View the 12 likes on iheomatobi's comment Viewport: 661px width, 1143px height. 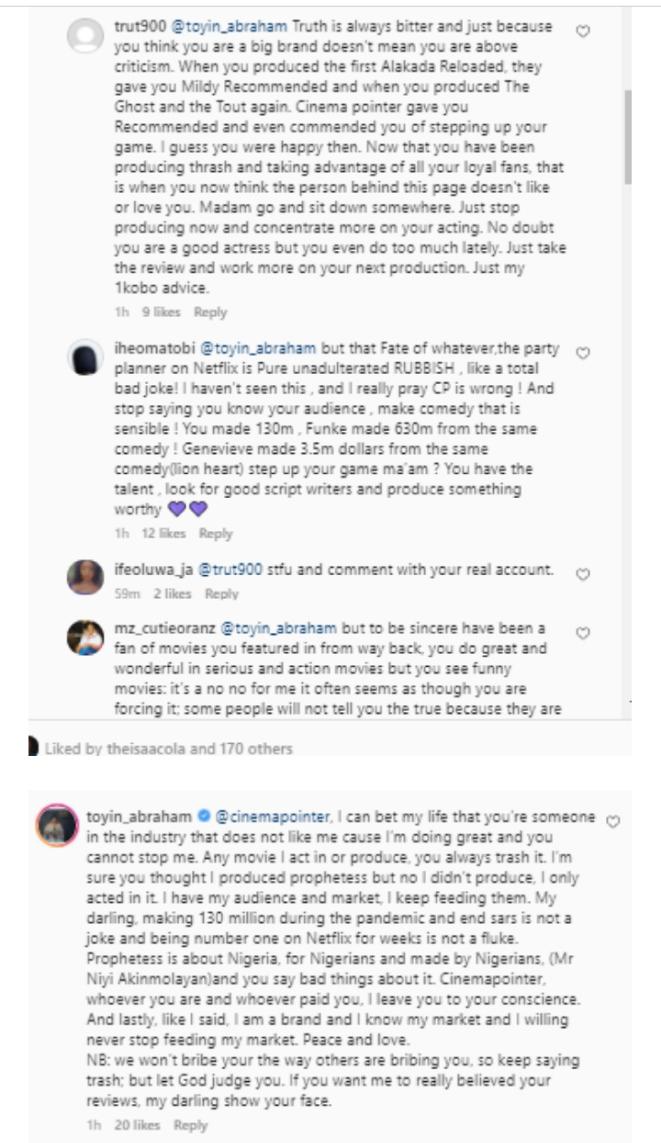pos(164,533)
